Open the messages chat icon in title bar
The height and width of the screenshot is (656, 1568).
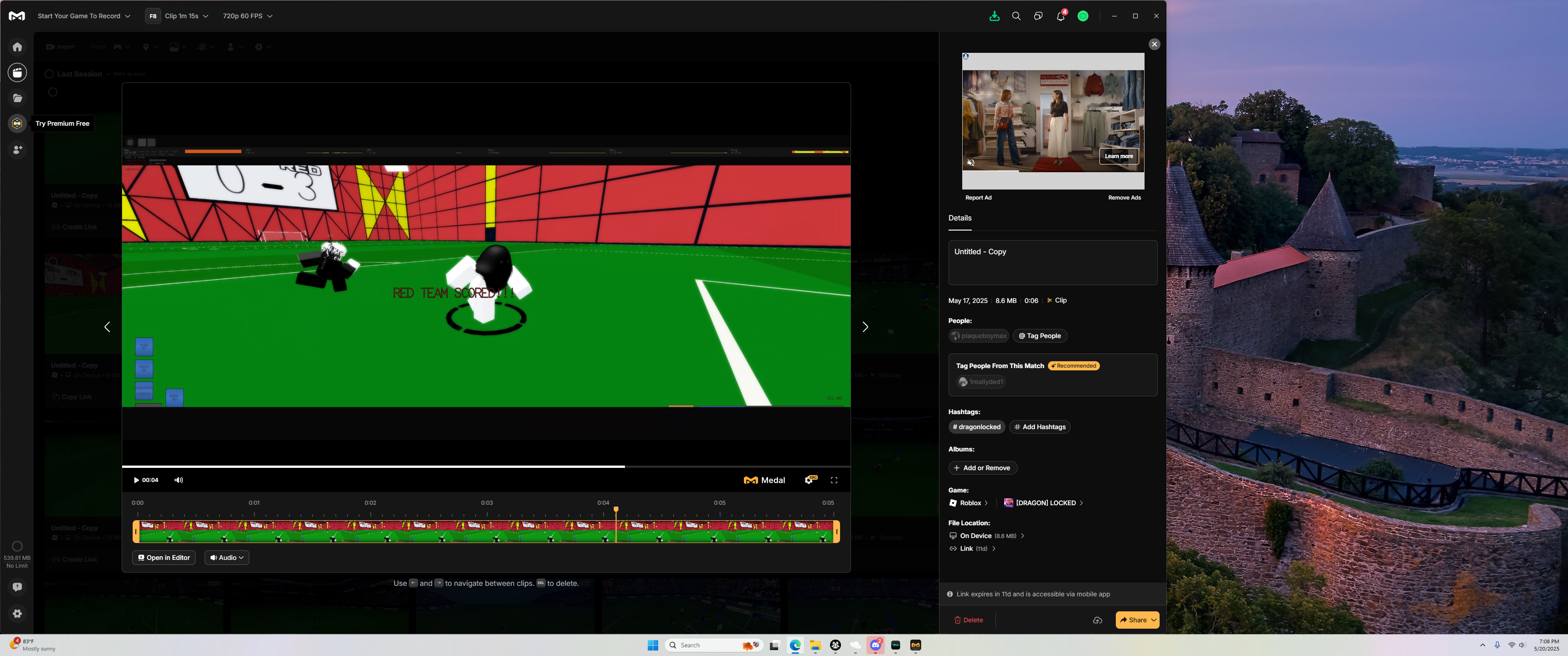(x=1038, y=16)
